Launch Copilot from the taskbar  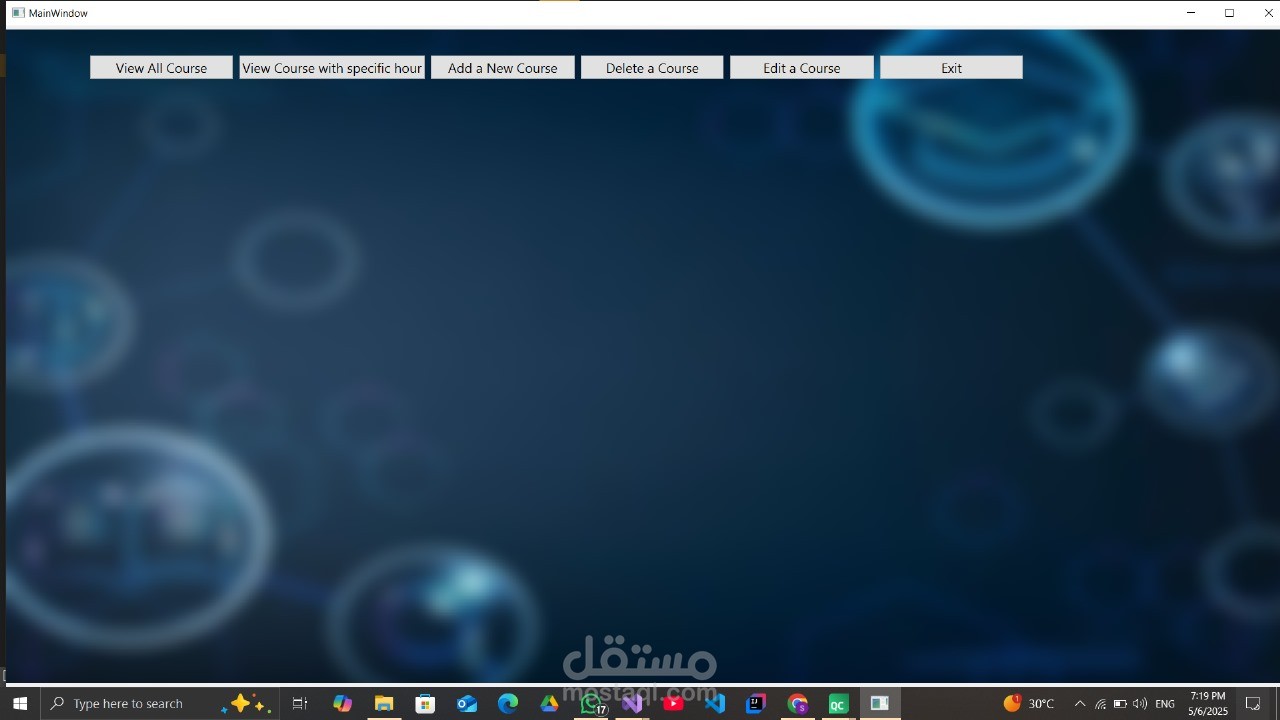point(343,704)
